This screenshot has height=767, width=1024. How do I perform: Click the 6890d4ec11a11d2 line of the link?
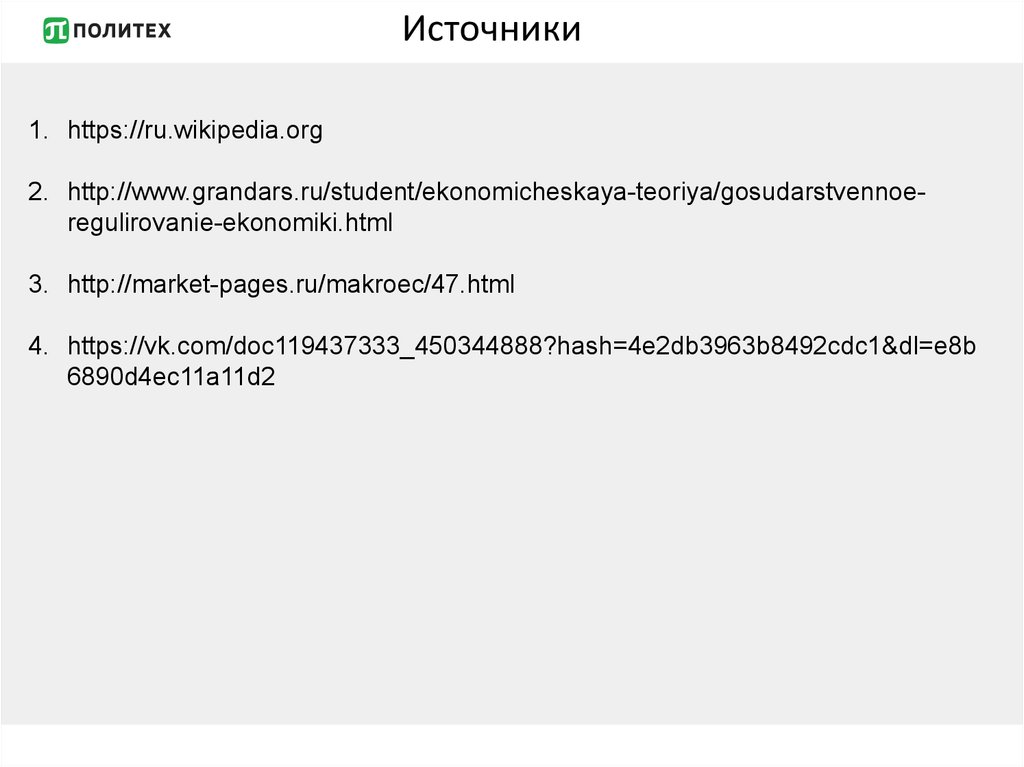point(171,377)
